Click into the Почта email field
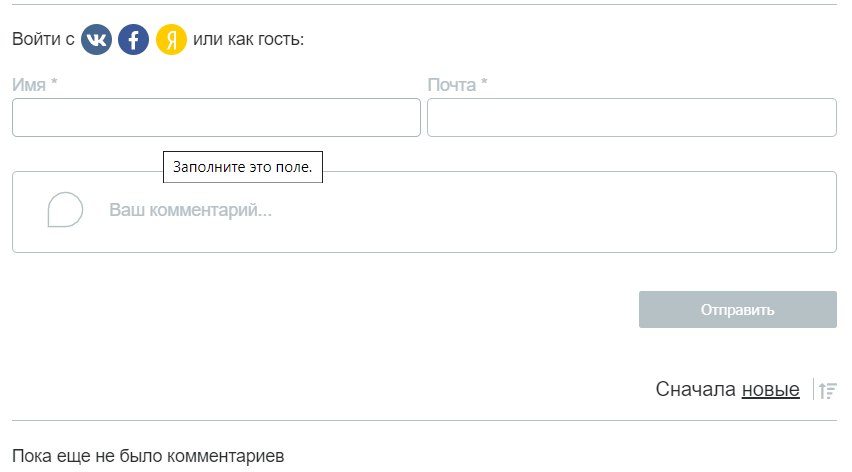 click(x=631, y=117)
